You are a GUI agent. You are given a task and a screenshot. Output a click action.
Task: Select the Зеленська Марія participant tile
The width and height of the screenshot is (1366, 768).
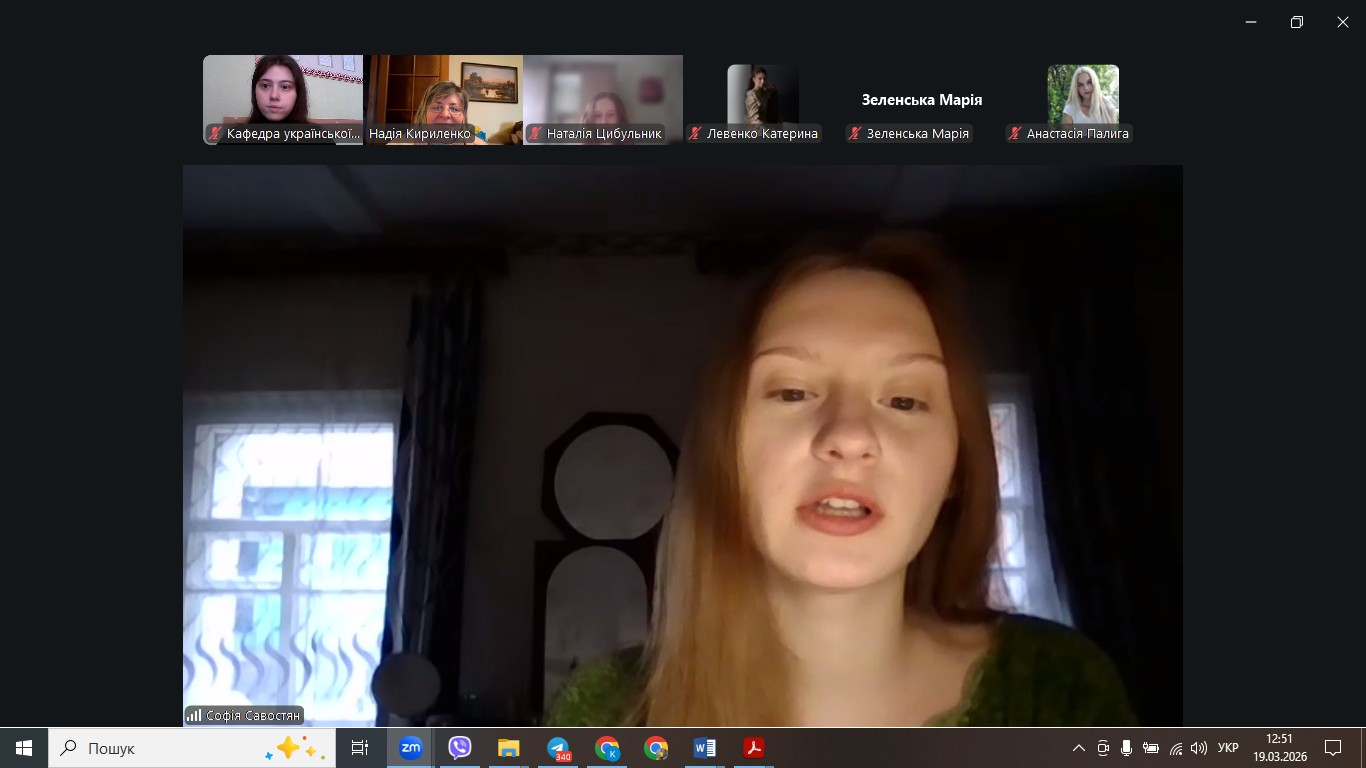click(922, 100)
